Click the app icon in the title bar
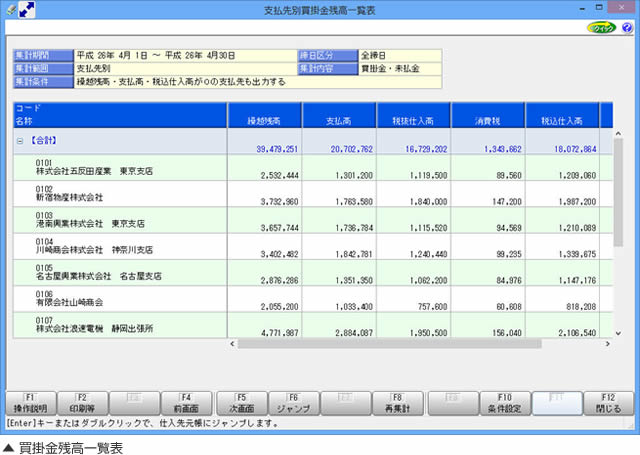The height and width of the screenshot is (455, 640). click(x=8, y=8)
